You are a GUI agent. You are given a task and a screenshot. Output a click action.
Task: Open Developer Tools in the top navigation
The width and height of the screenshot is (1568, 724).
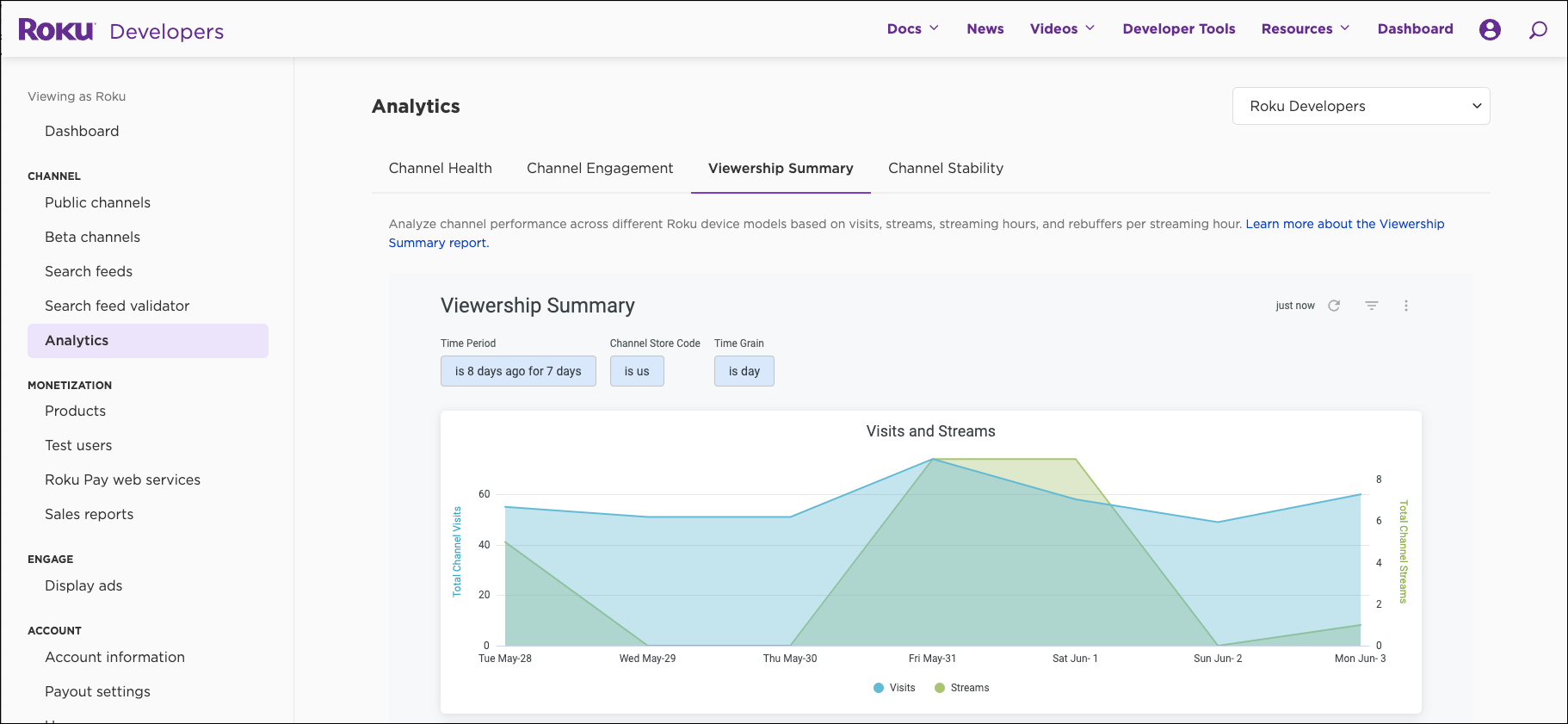1178,28
